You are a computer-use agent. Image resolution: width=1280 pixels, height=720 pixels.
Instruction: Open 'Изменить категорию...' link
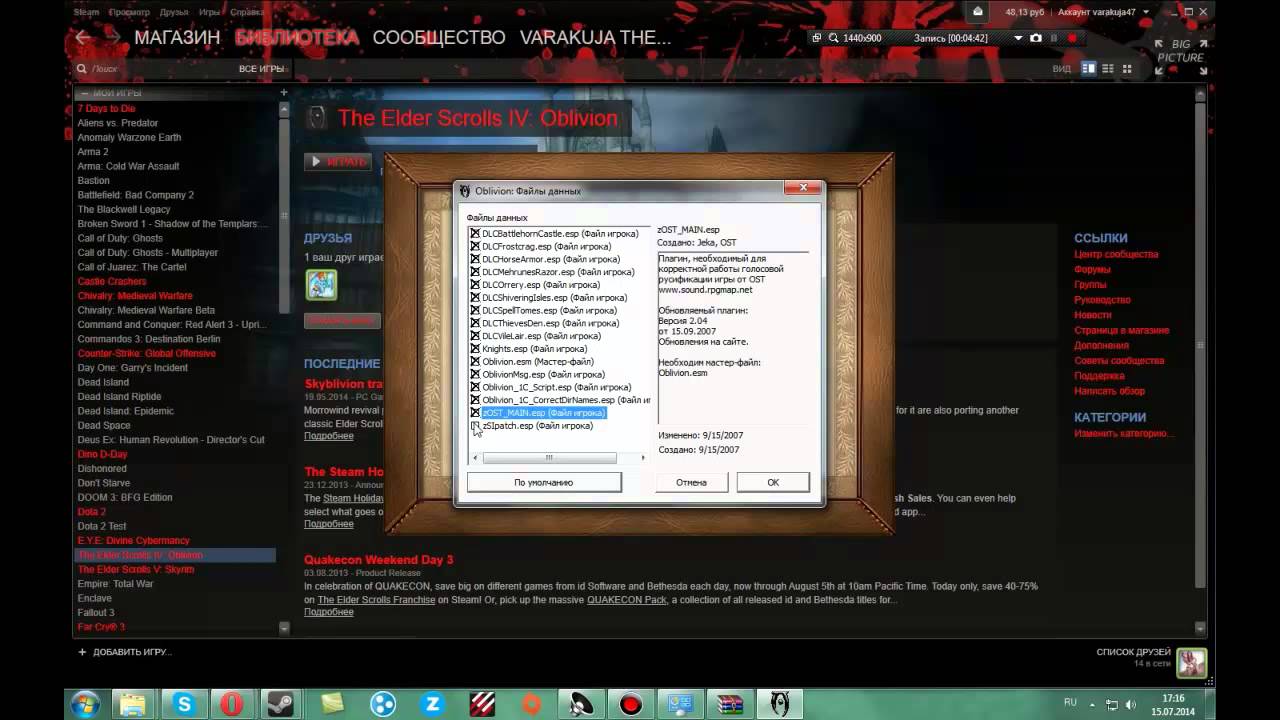pyautogui.click(x=1122, y=434)
